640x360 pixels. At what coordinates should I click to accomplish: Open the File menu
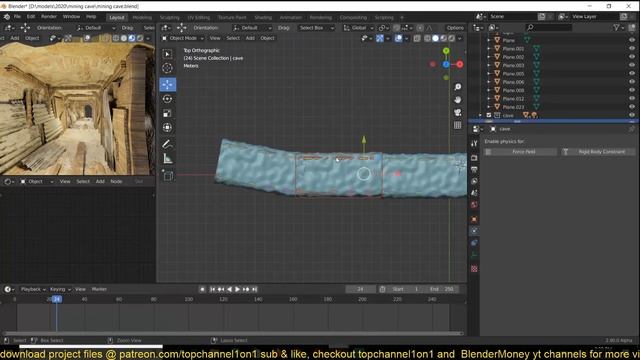pyautogui.click(x=17, y=17)
